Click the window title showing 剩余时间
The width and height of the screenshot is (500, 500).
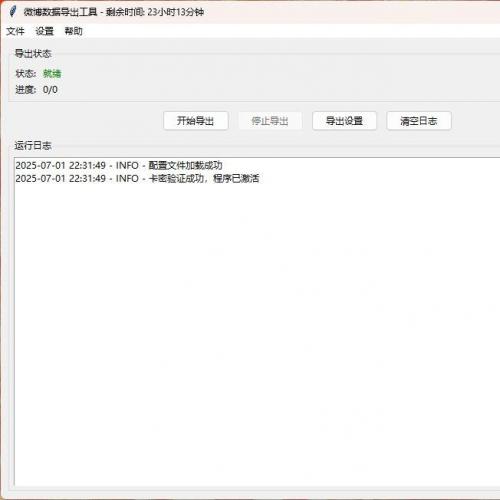click(114, 12)
